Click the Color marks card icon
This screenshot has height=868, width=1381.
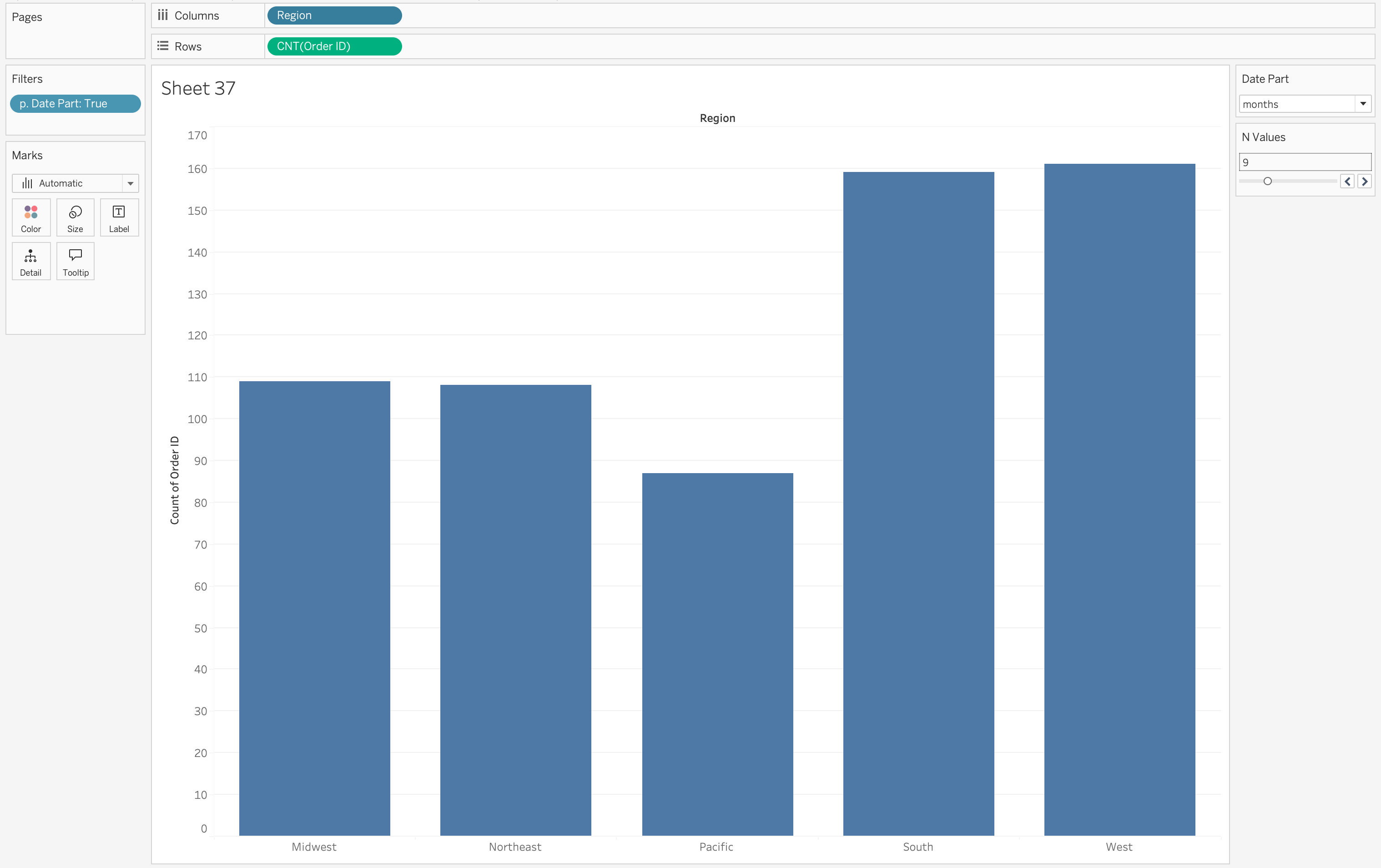pos(31,212)
